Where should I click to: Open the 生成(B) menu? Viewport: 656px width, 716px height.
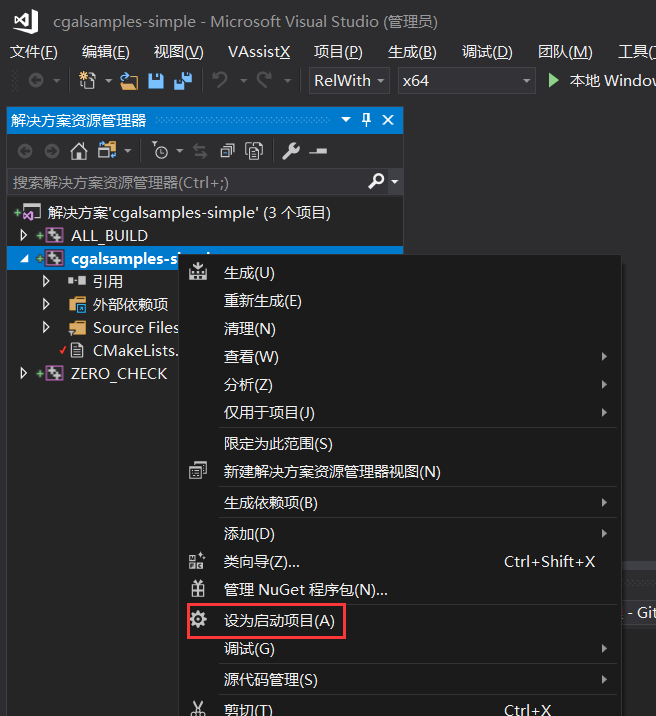[x=412, y=52]
